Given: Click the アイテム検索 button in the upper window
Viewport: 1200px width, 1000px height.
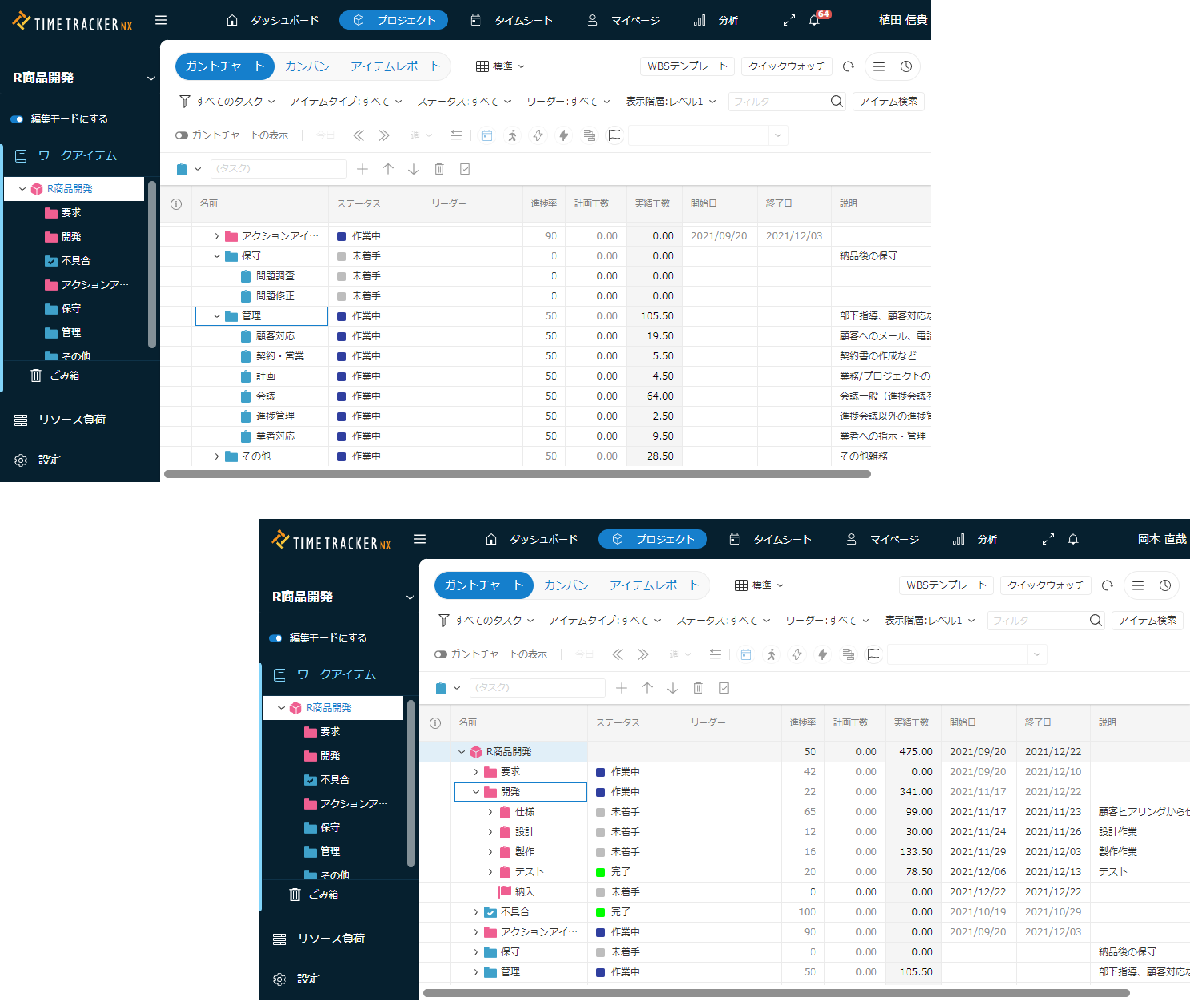Looking at the screenshot, I should (x=888, y=101).
